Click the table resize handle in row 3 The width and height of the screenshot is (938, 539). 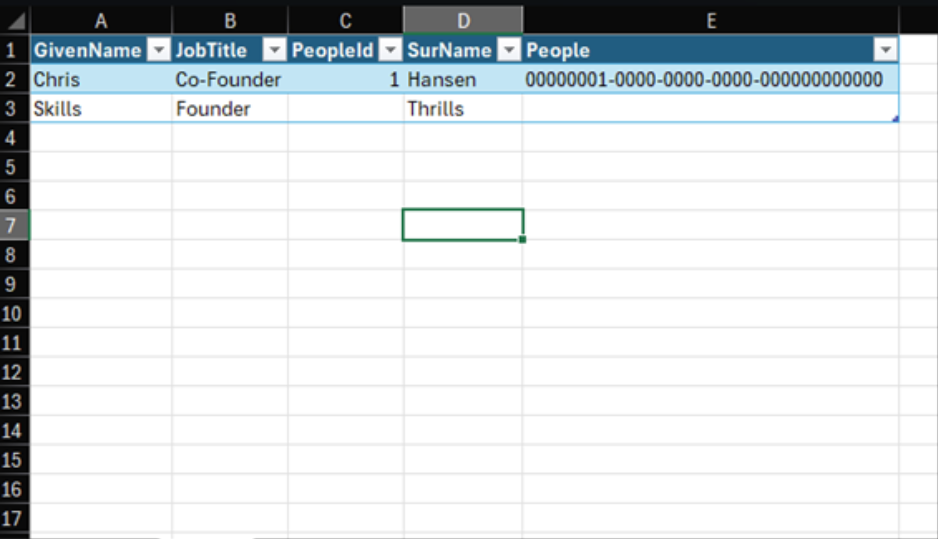click(895, 119)
